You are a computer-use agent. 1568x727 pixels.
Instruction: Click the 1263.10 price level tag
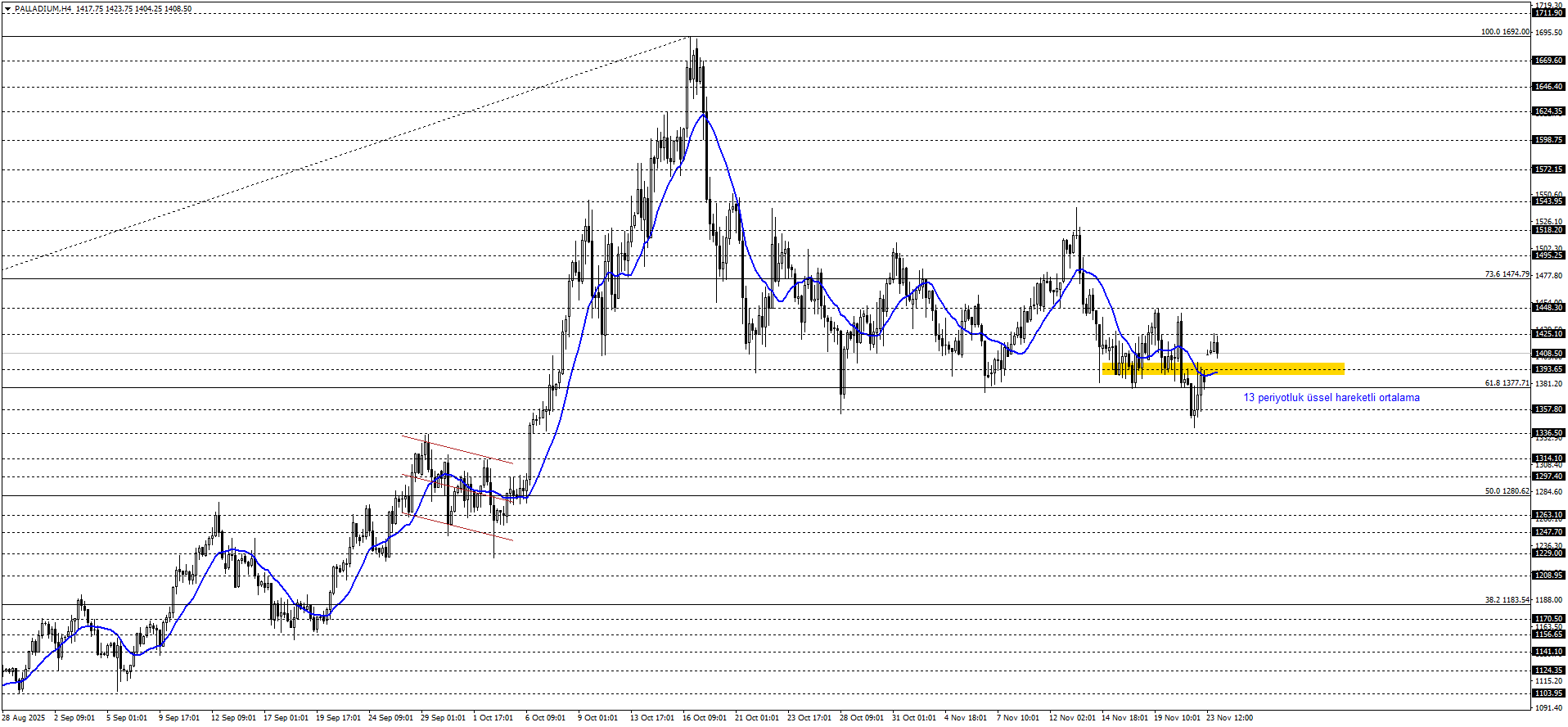coord(1548,515)
